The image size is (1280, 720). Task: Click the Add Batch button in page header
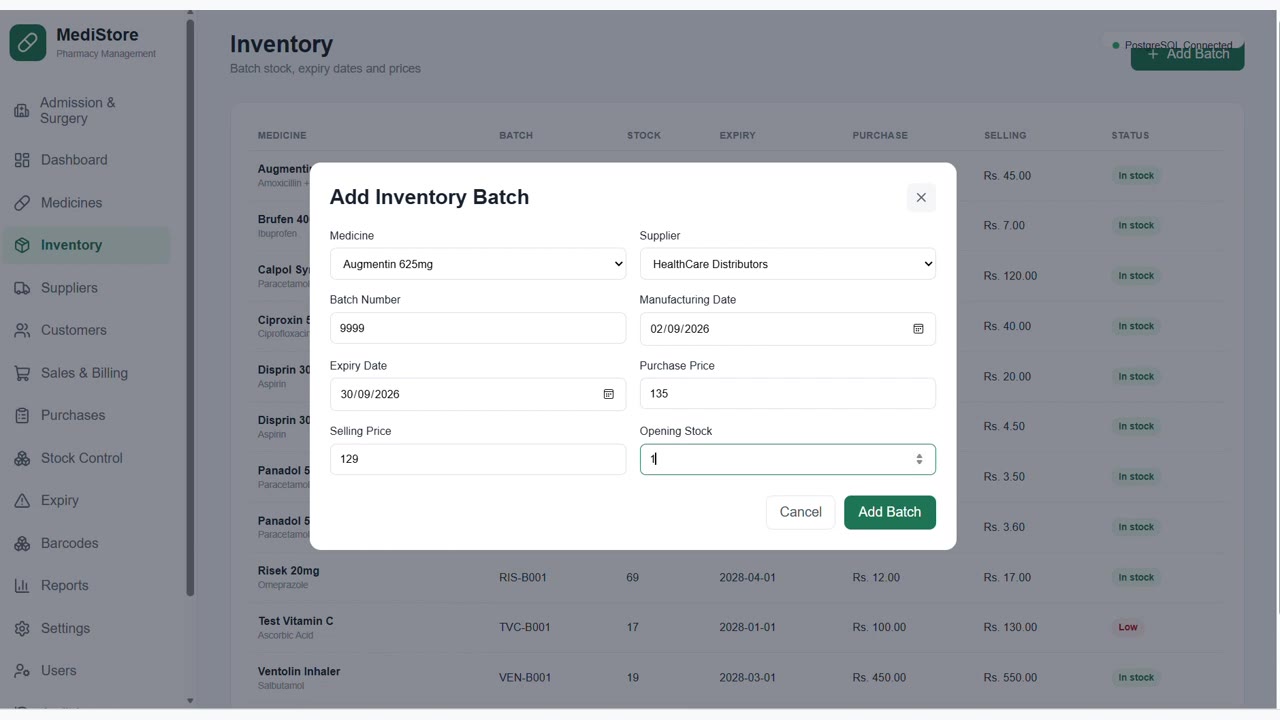(x=1187, y=53)
